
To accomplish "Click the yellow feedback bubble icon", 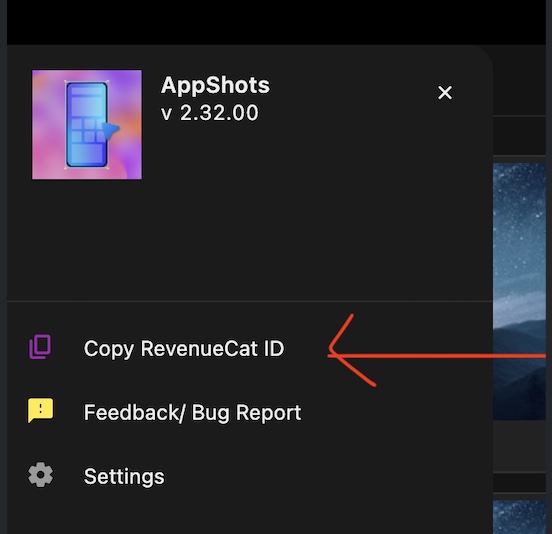I will (x=40, y=410).
